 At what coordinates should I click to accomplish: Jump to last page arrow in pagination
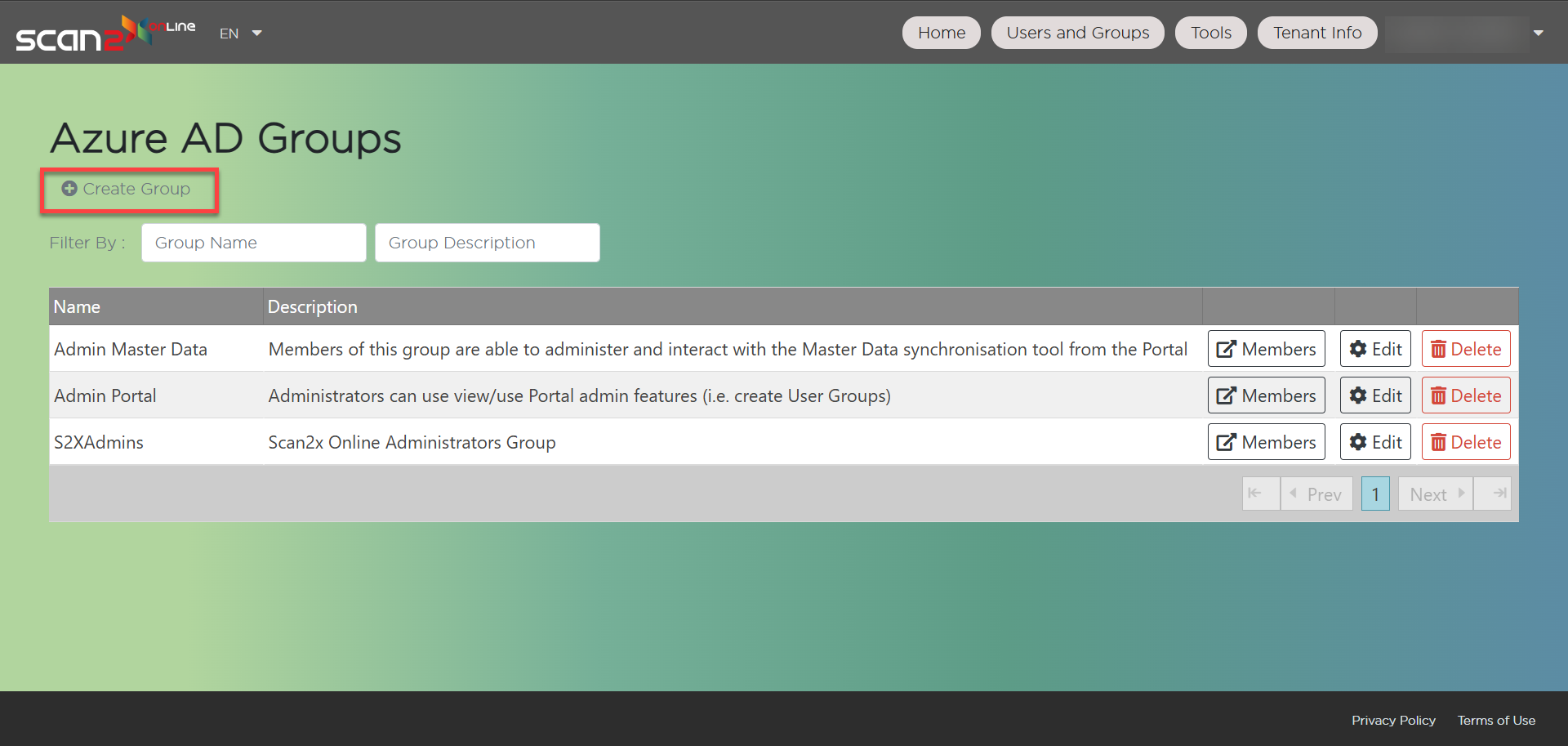pyautogui.click(x=1499, y=494)
